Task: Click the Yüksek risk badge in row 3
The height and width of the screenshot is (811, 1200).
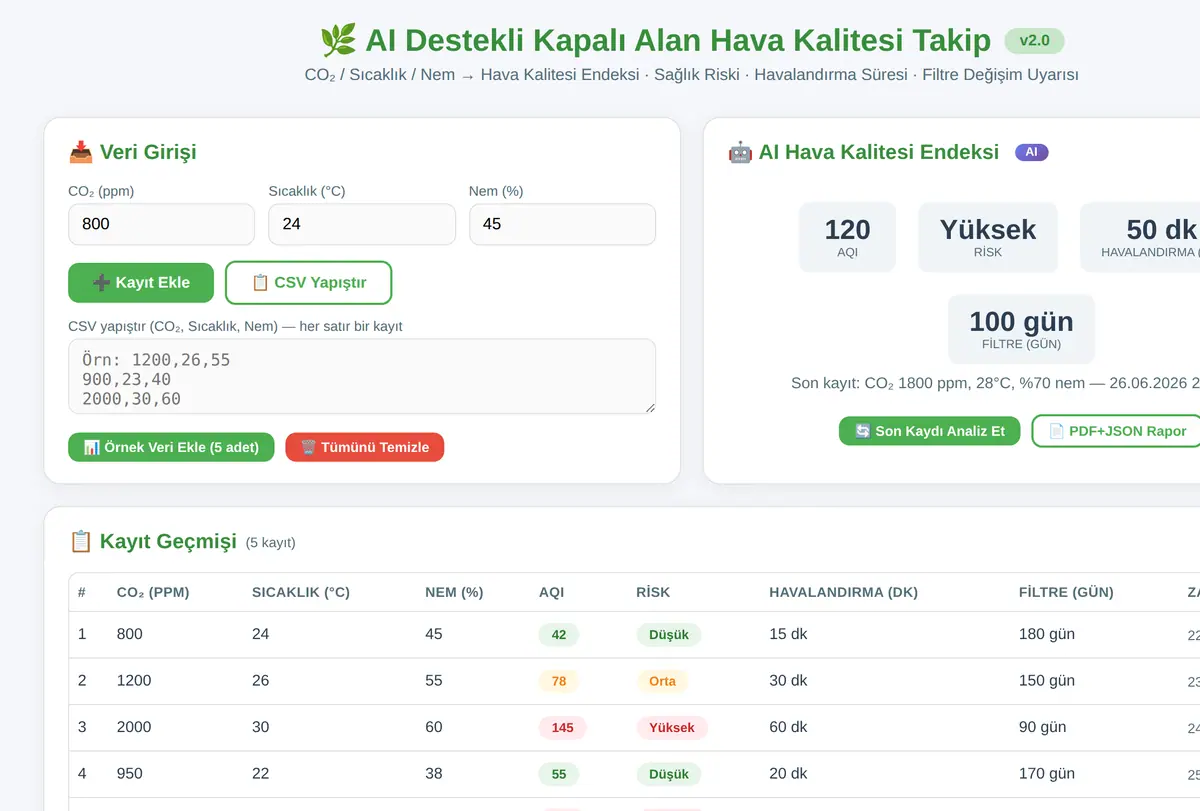Action: 672,728
